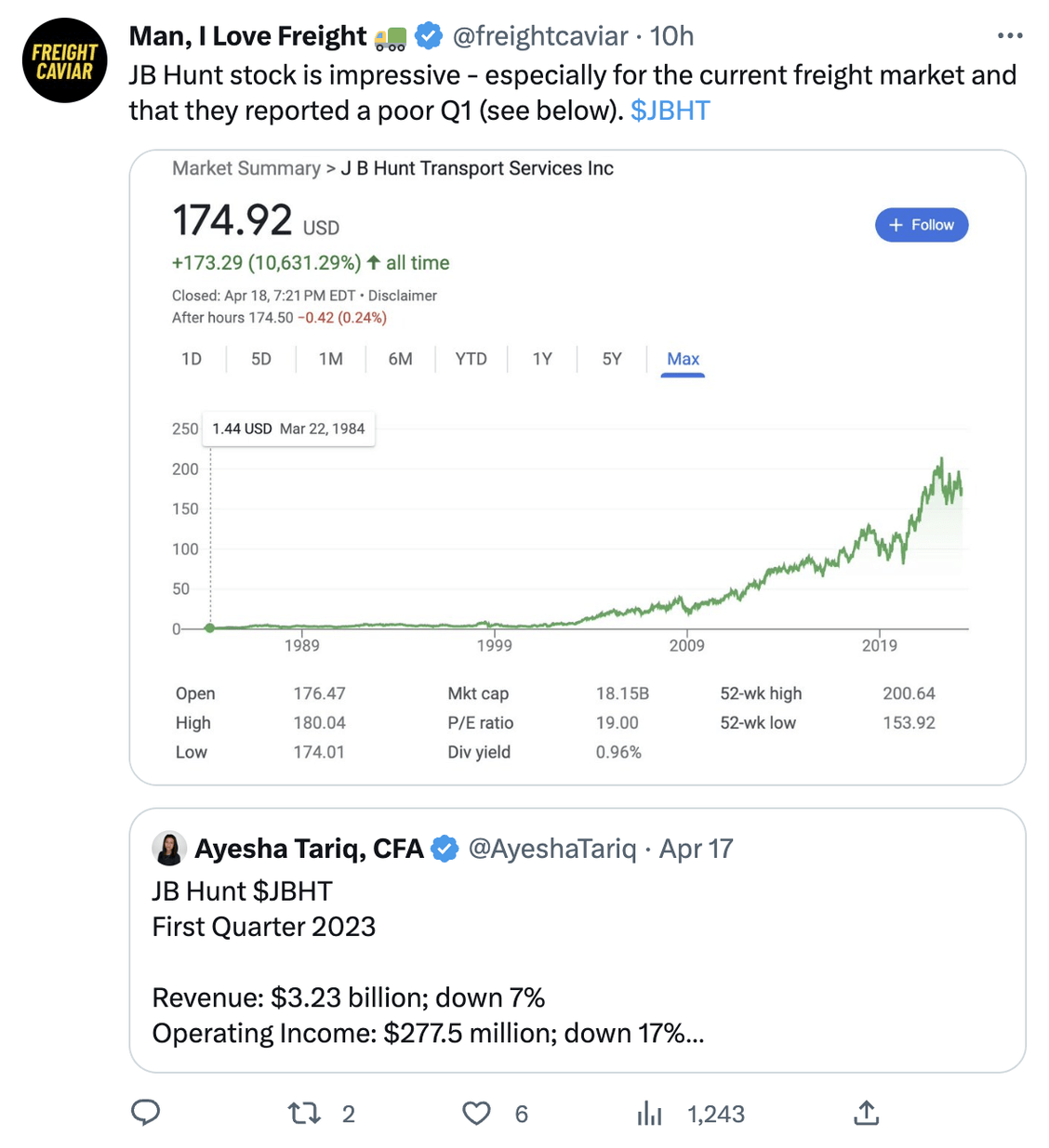Like the tweet with the heart icon

(476, 1113)
